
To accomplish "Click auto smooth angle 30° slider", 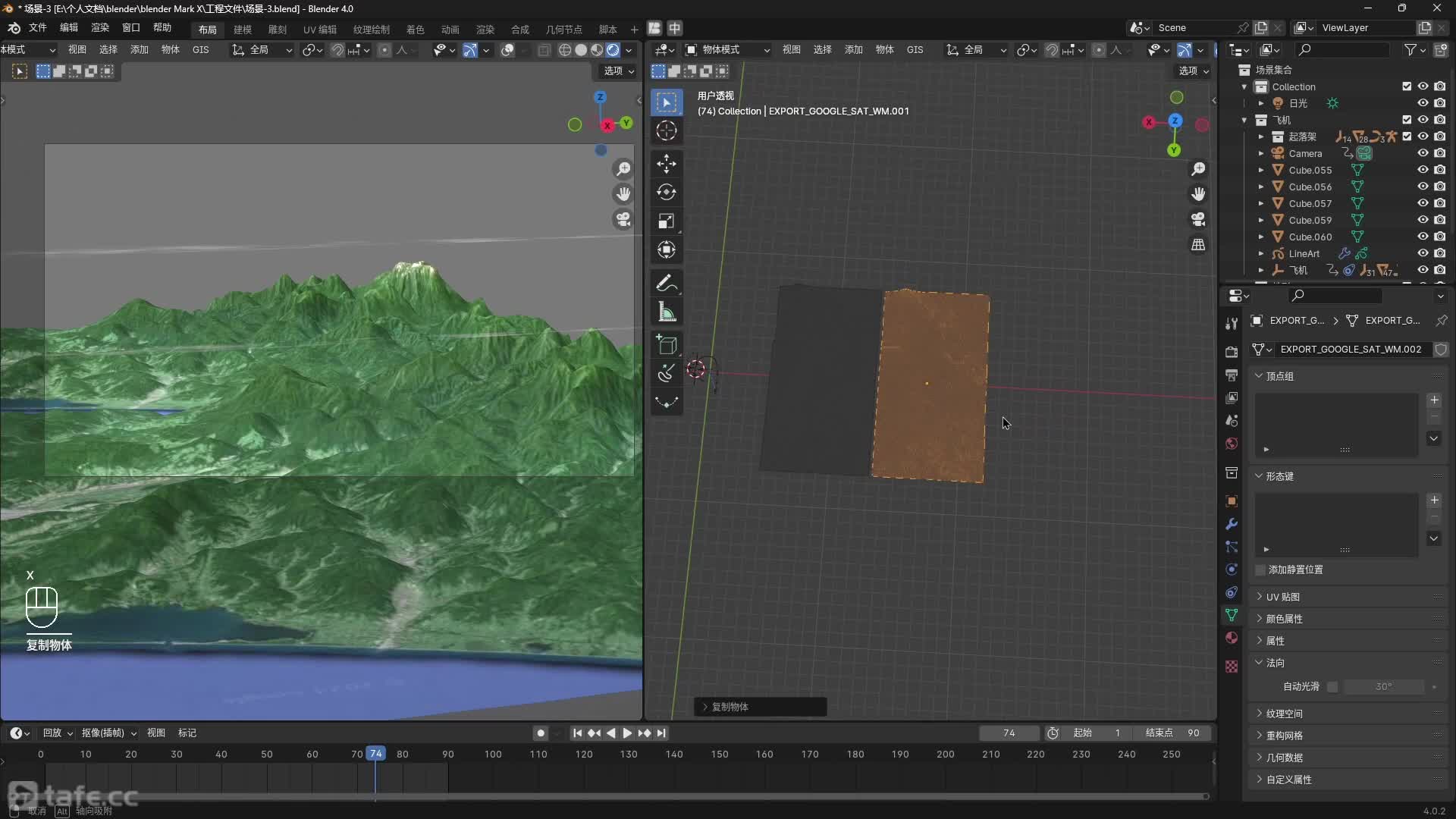I will click(x=1384, y=686).
